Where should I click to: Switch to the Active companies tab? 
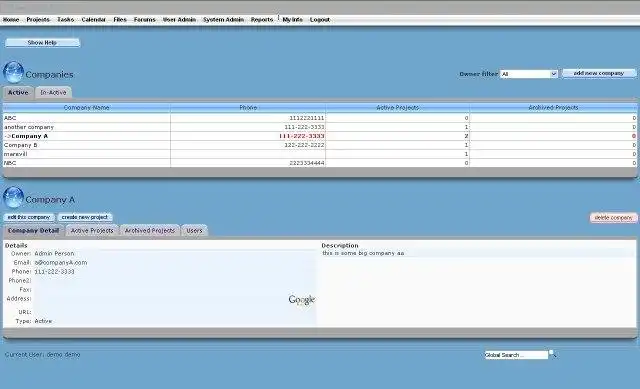point(18,93)
